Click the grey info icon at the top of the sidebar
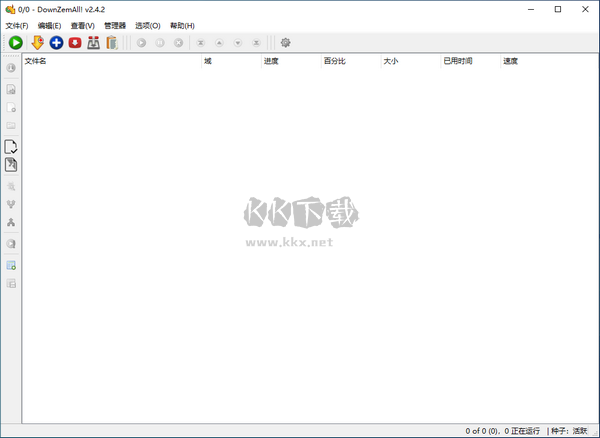 click(11, 68)
